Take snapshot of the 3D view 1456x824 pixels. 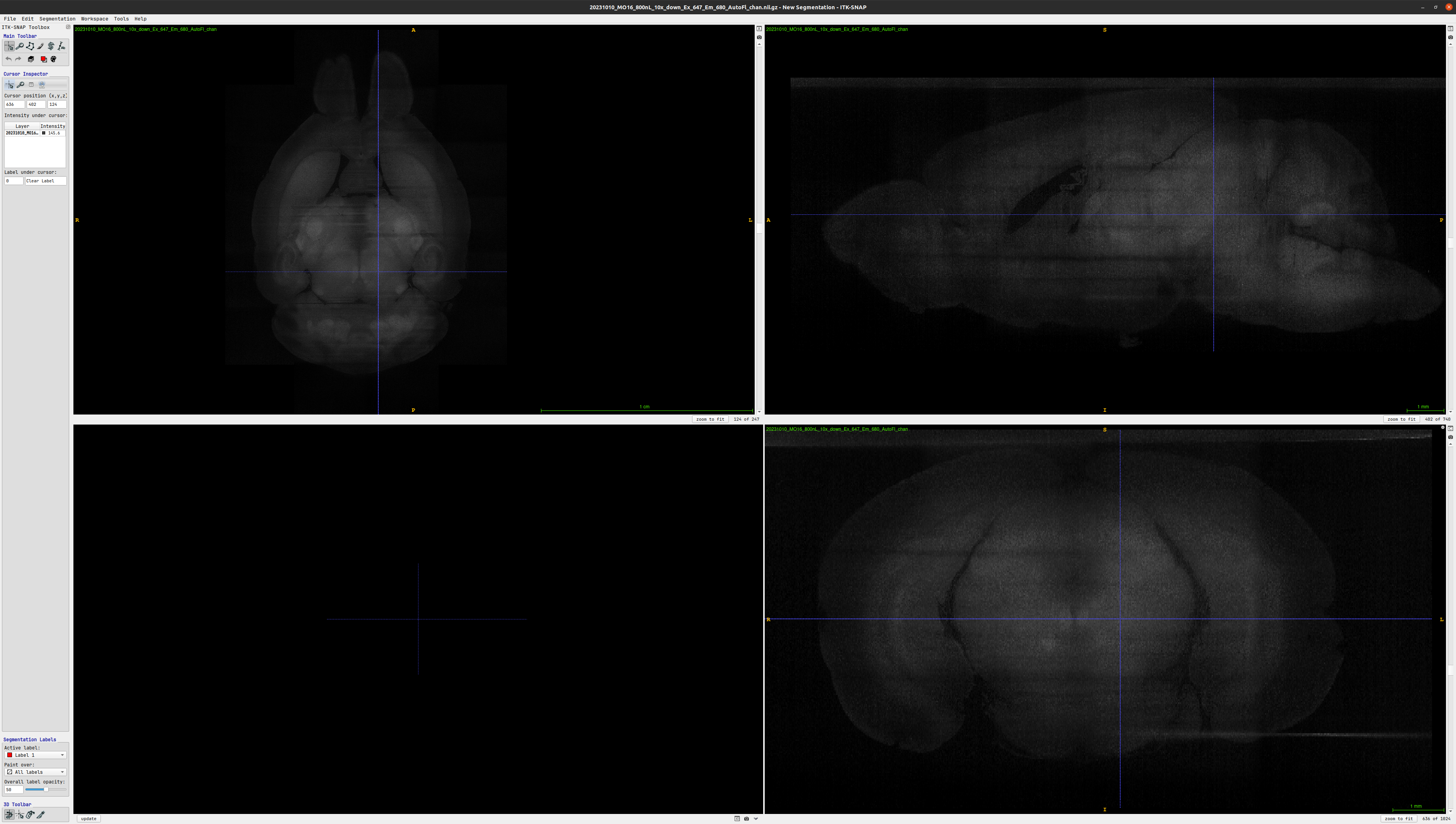pos(746,819)
